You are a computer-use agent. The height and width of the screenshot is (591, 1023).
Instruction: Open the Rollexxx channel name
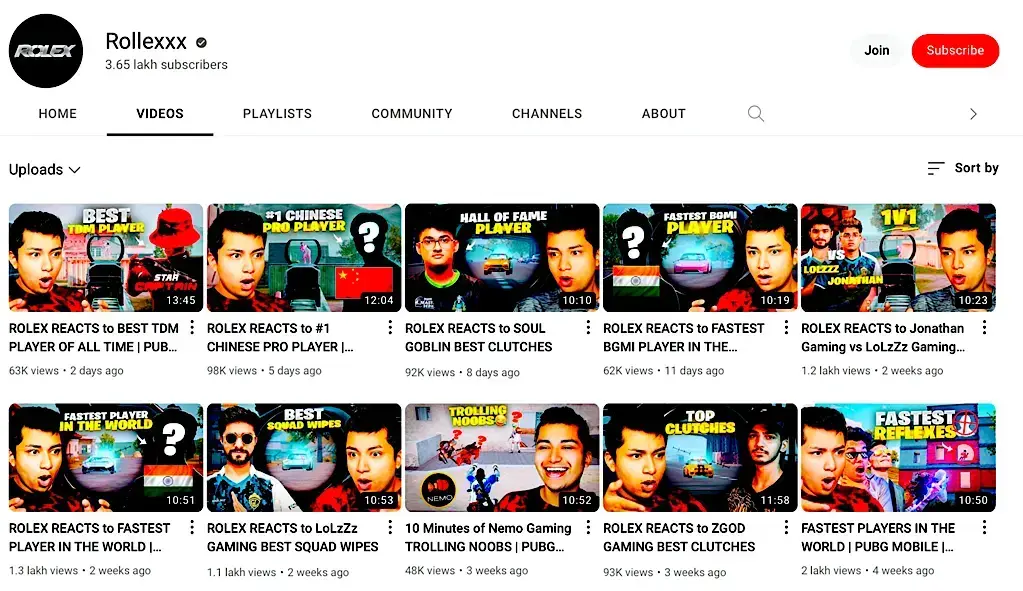pos(146,42)
